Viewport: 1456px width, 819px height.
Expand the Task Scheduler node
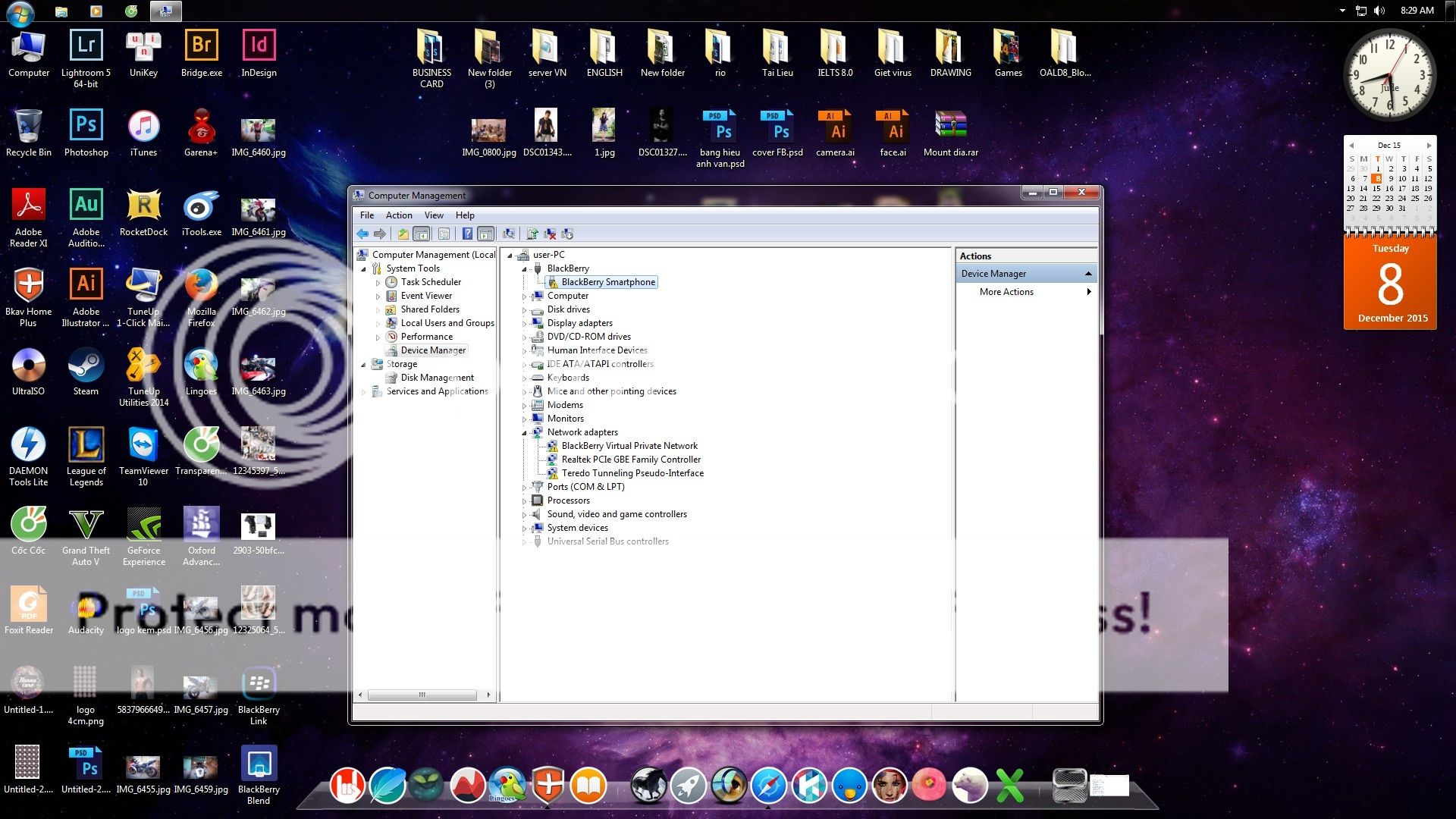pos(378,283)
